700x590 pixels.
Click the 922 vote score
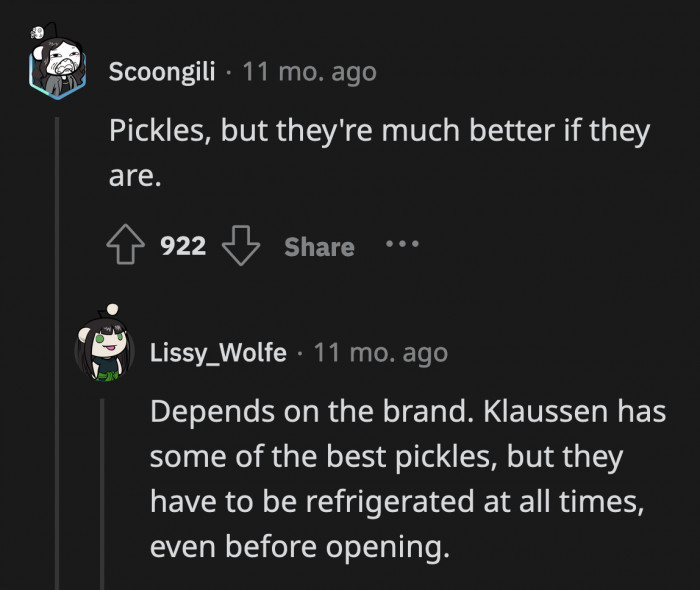click(x=183, y=246)
